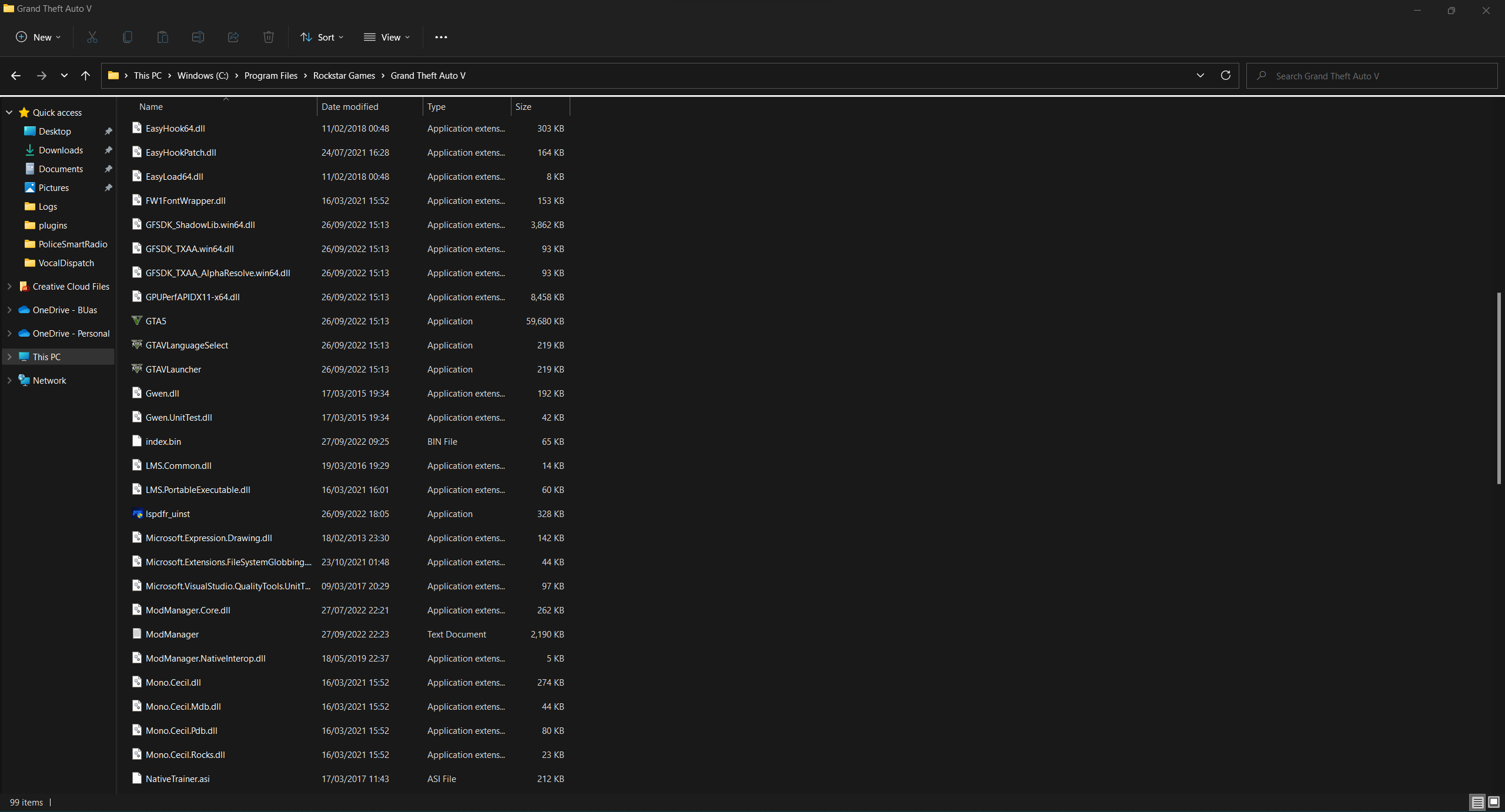This screenshot has height=812, width=1505.
Task: Go up one folder level
Action: pyautogui.click(x=86, y=75)
